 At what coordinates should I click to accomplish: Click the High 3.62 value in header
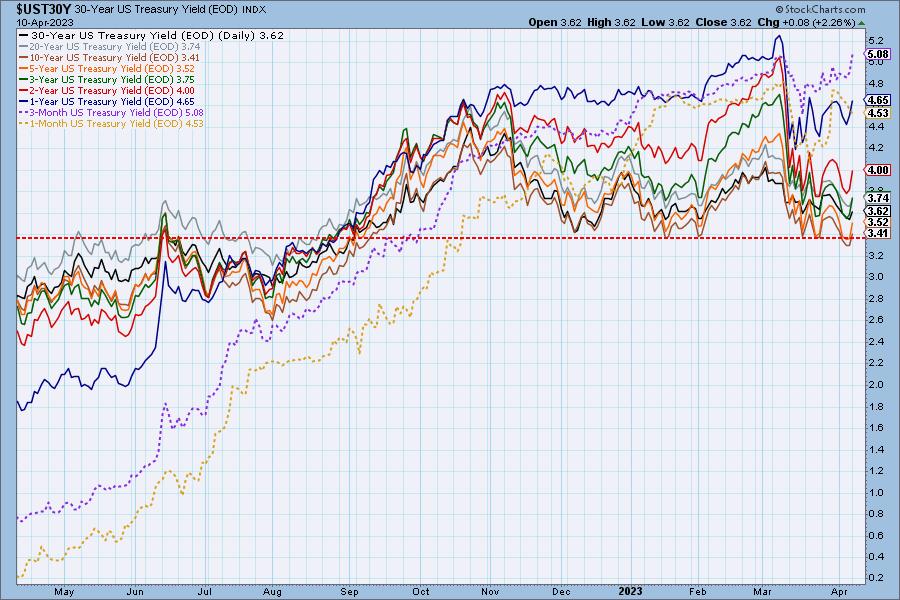(x=611, y=22)
